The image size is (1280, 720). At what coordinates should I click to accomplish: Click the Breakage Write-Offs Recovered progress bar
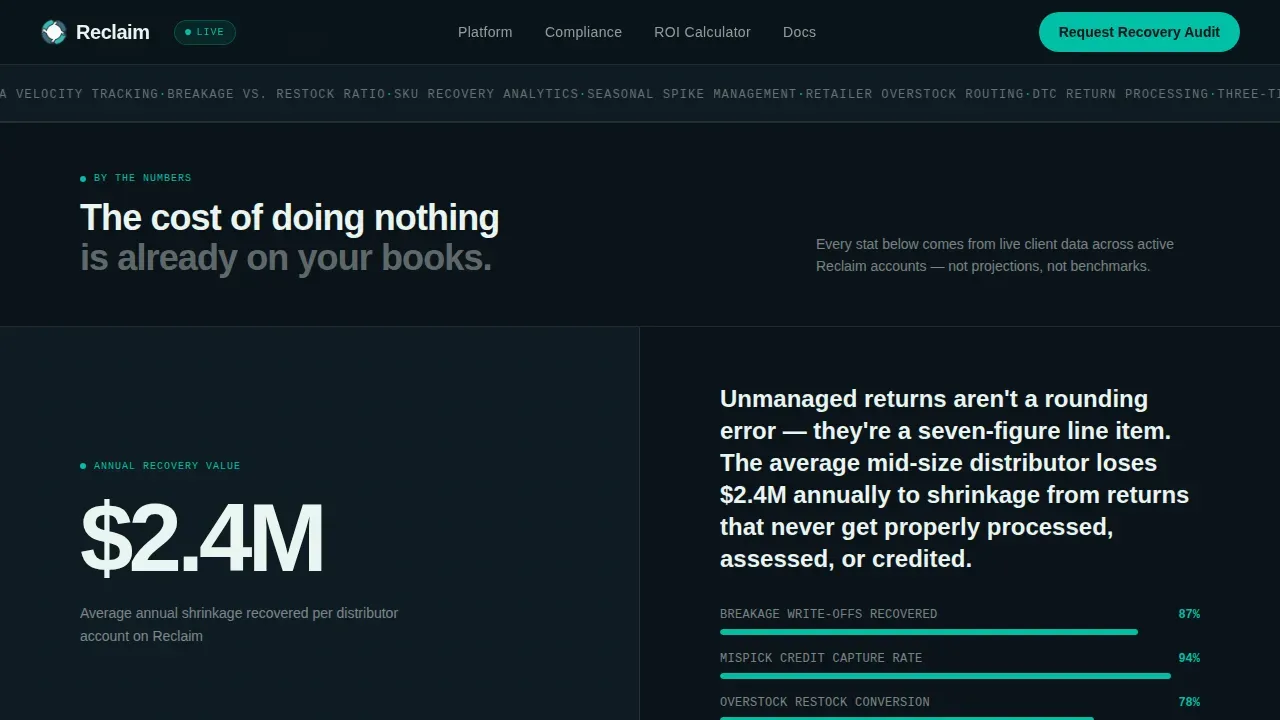(929, 632)
